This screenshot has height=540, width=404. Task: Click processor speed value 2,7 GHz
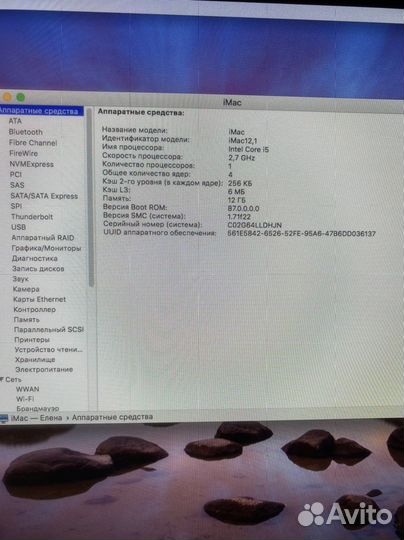(242, 158)
